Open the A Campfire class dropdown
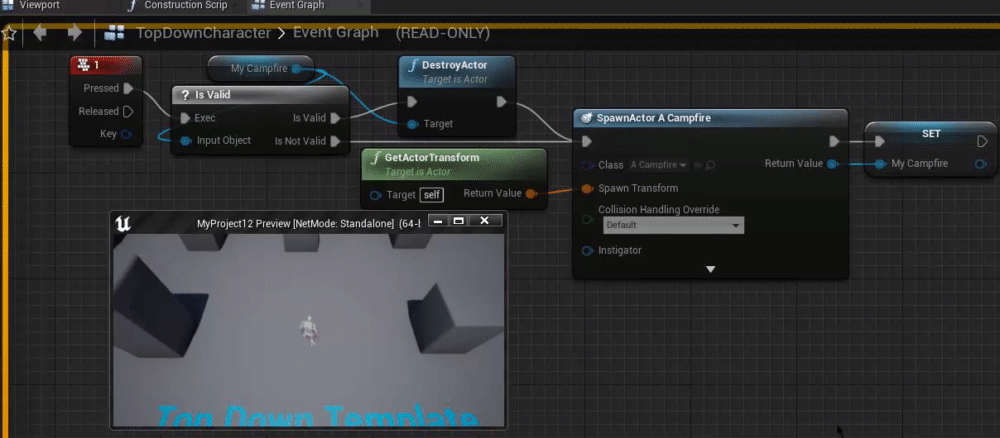Screen dimensions: 1000x438 click(x=658, y=165)
